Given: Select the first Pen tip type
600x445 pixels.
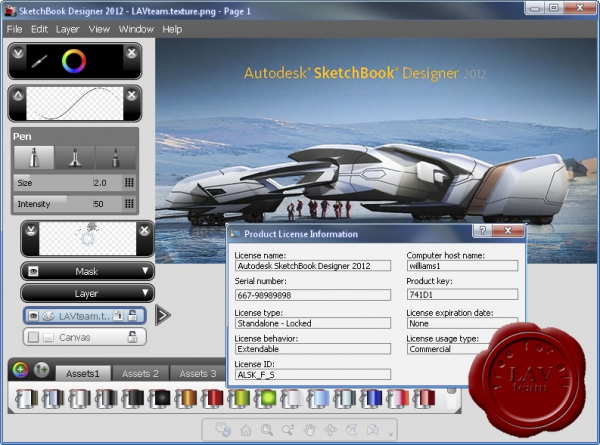Looking at the screenshot, I should [34, 157].
